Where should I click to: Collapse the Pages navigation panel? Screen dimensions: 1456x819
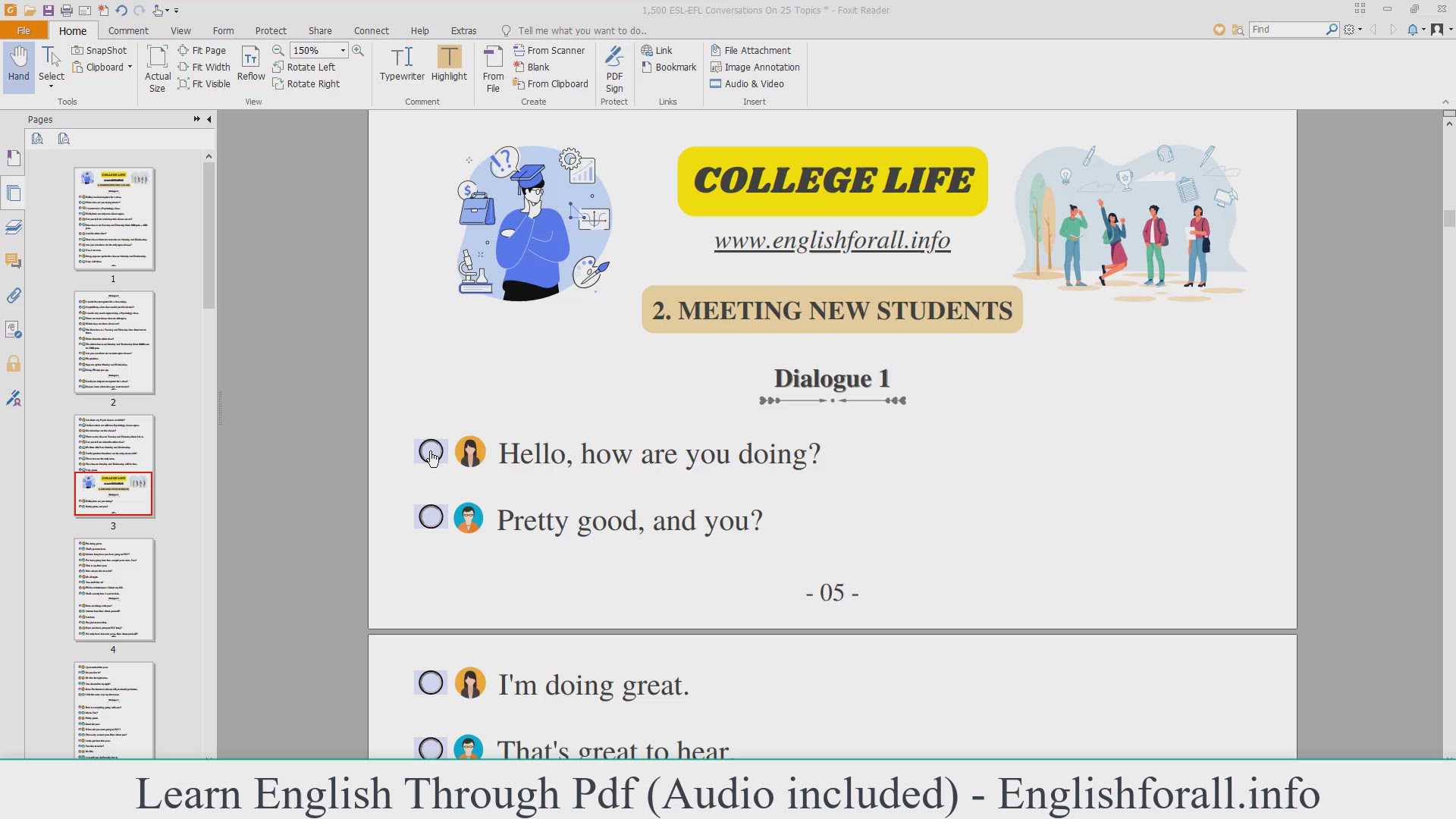[x=209, y=119]
